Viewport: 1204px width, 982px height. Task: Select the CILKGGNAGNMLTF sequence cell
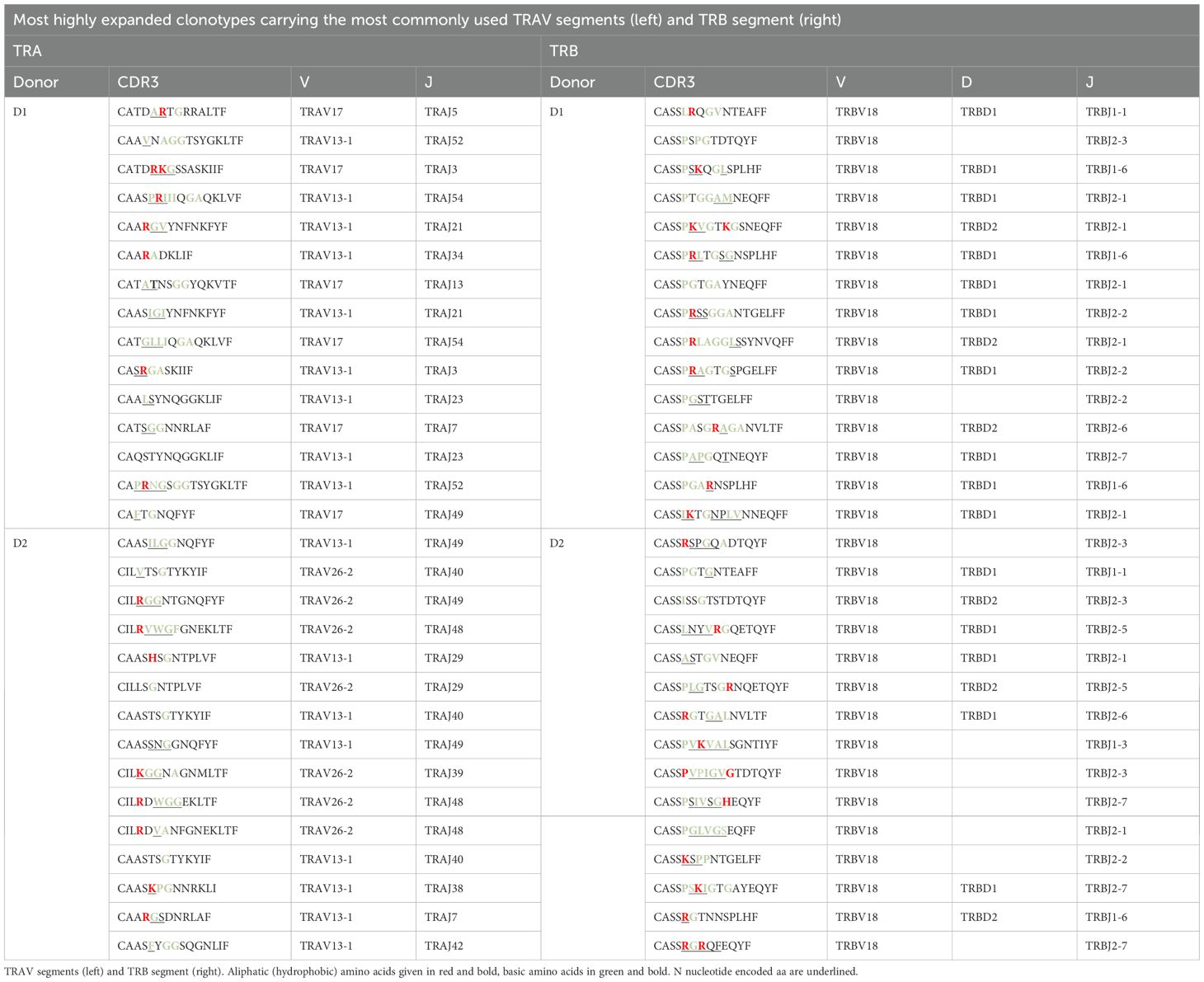coord(172,773)
